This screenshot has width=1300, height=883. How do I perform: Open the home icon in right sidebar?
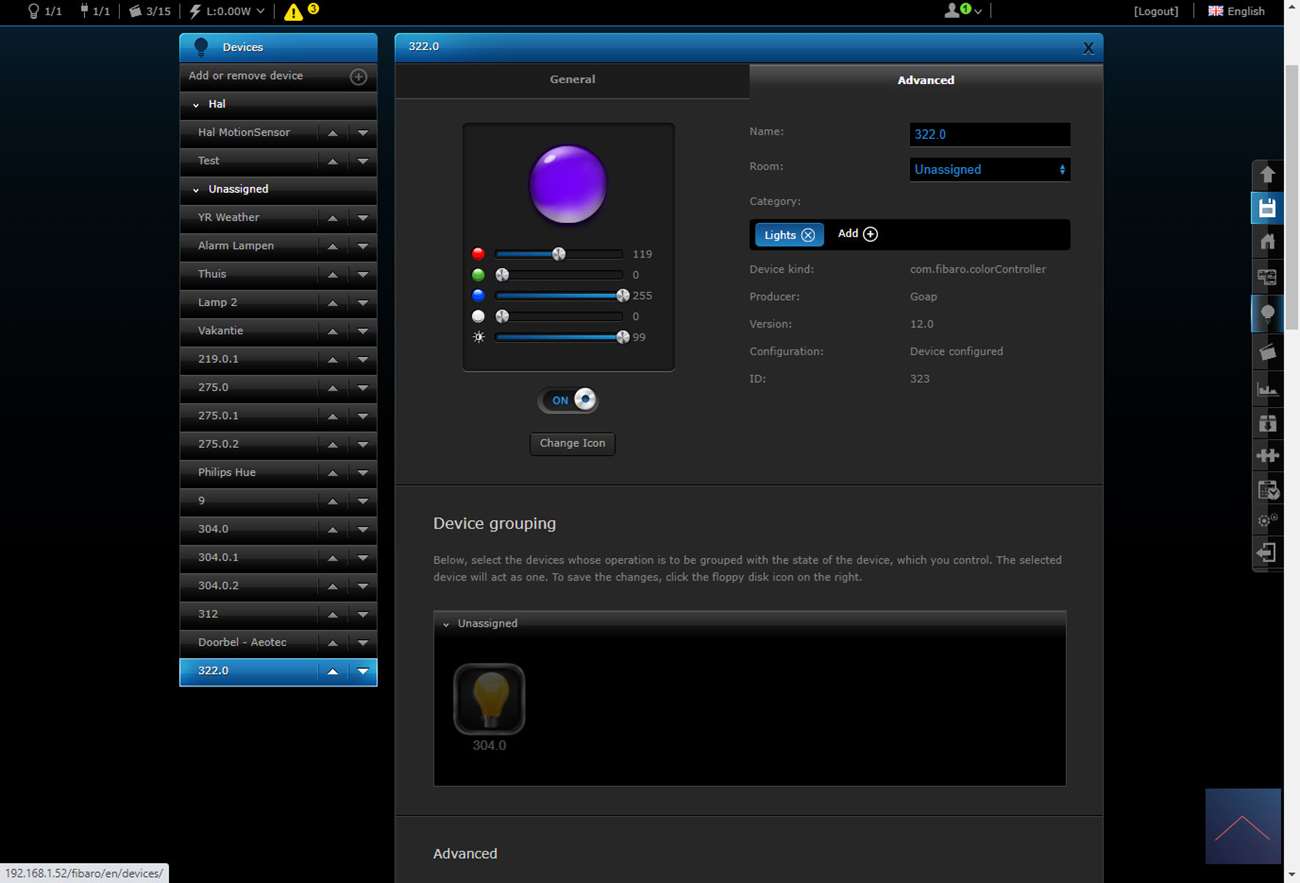pyautogui.click(x=1267, y=242)
